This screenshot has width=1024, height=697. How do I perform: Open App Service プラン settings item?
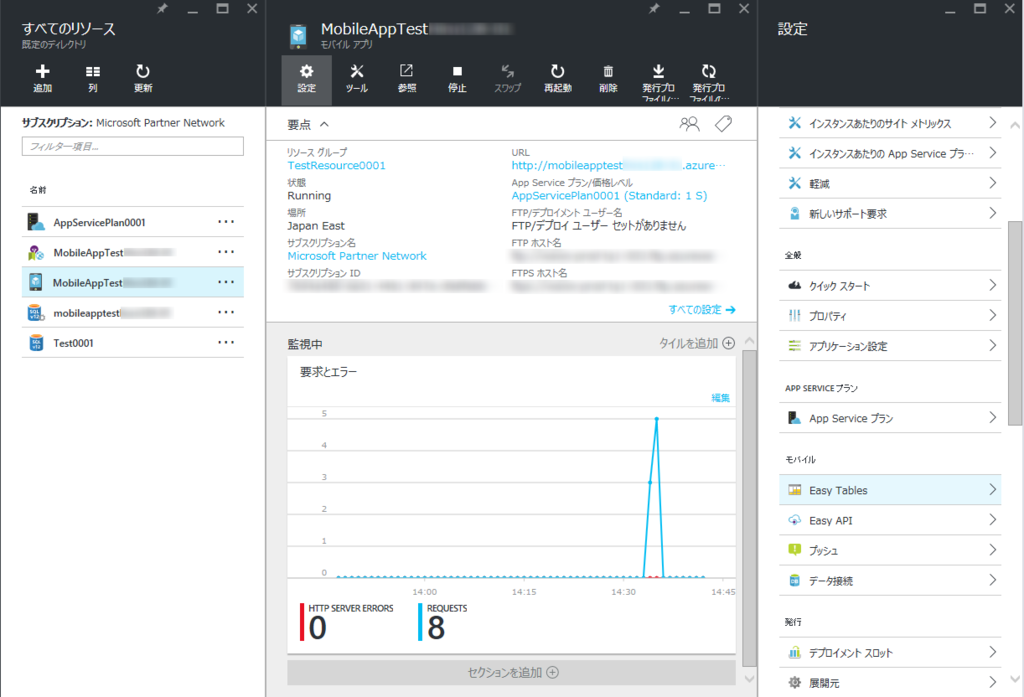889,418
